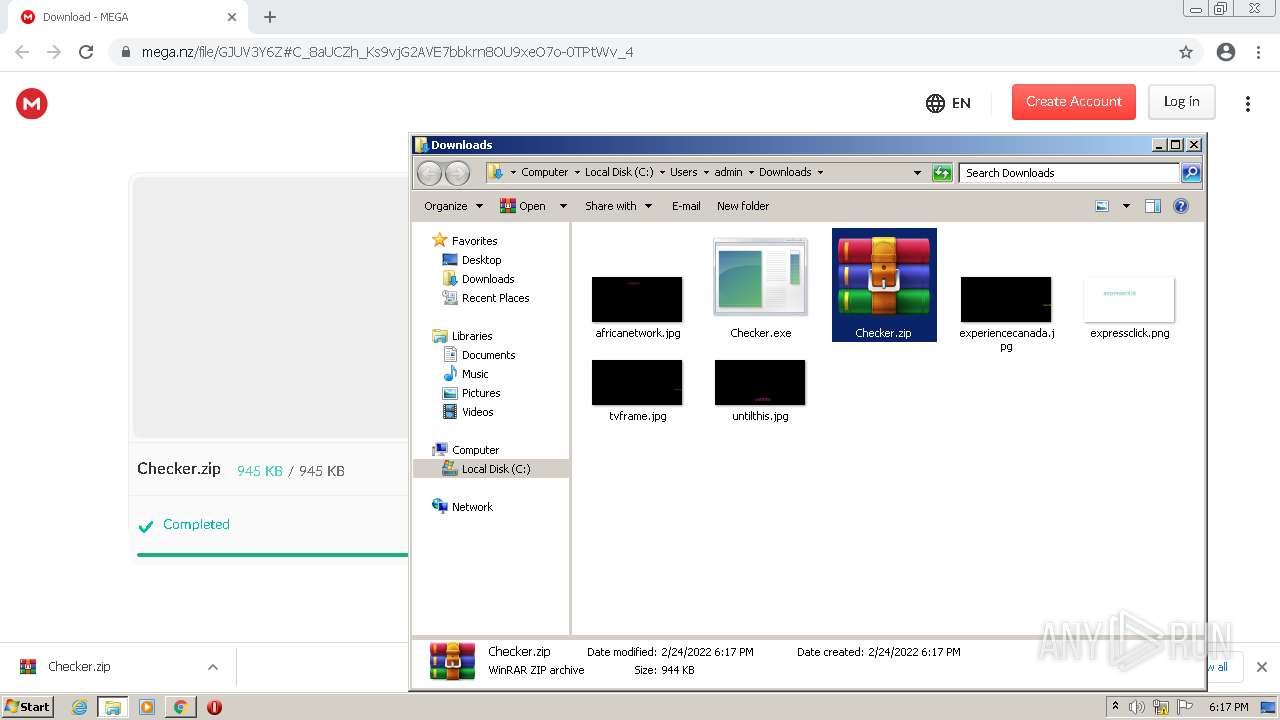The height and width of the screenshot is (720, 1280).
Task: Open media player taskbar icon
Action: click(147, 707)
